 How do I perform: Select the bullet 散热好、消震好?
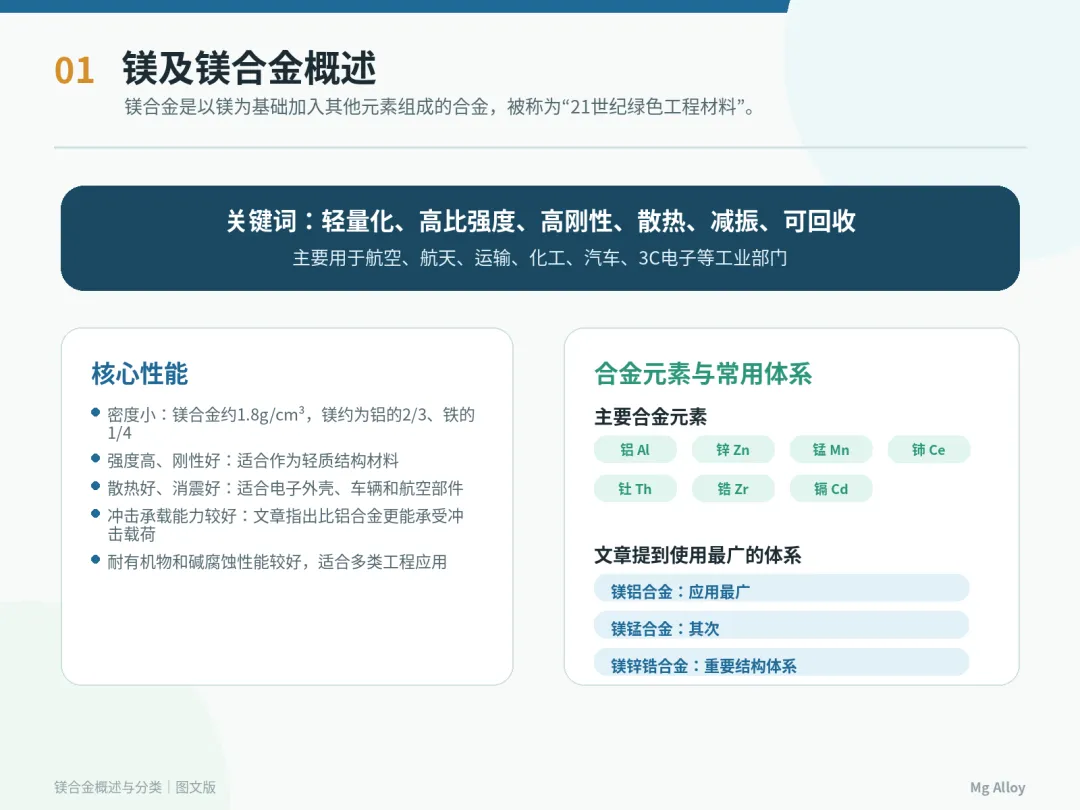[x=277, y=488]
